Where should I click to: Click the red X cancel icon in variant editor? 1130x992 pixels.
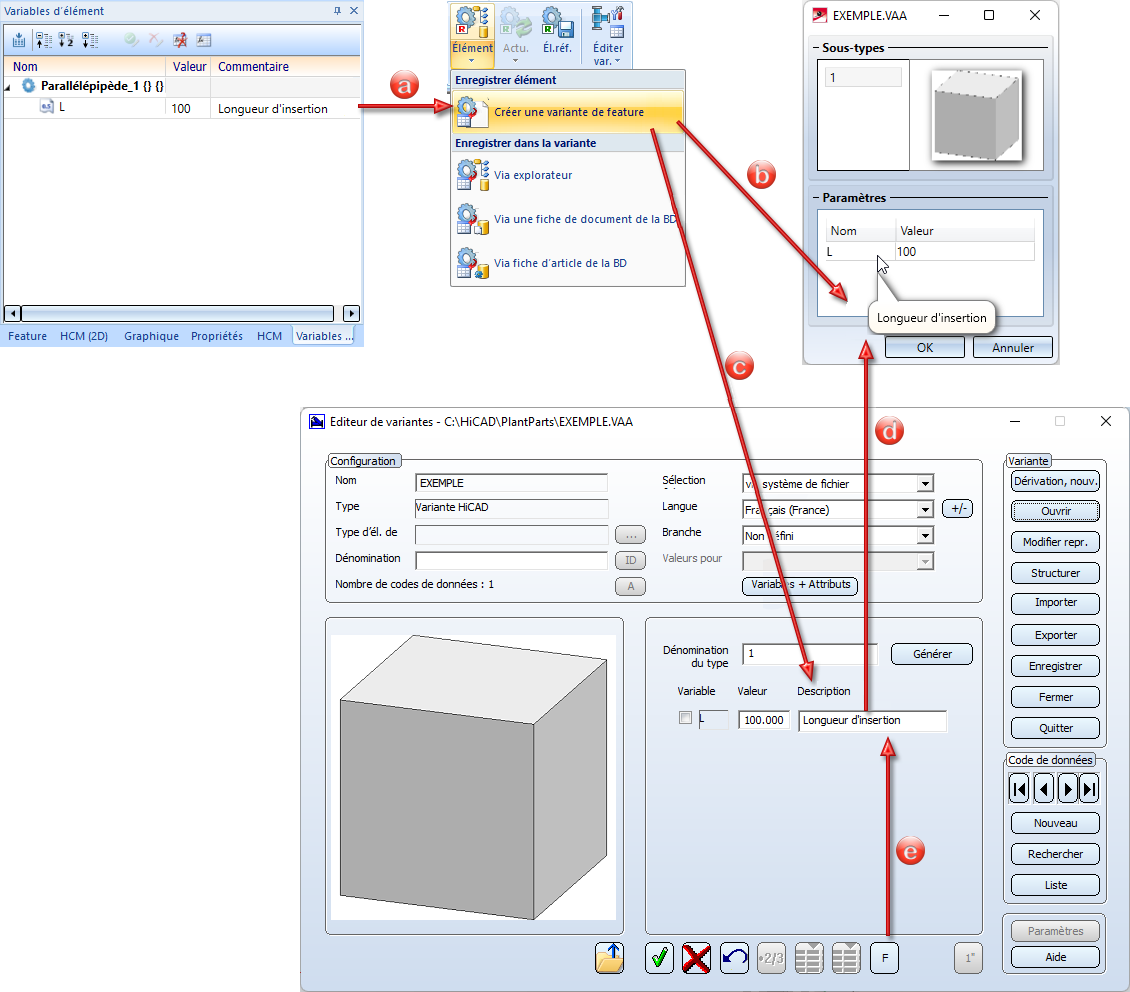[x=696, y=958]
